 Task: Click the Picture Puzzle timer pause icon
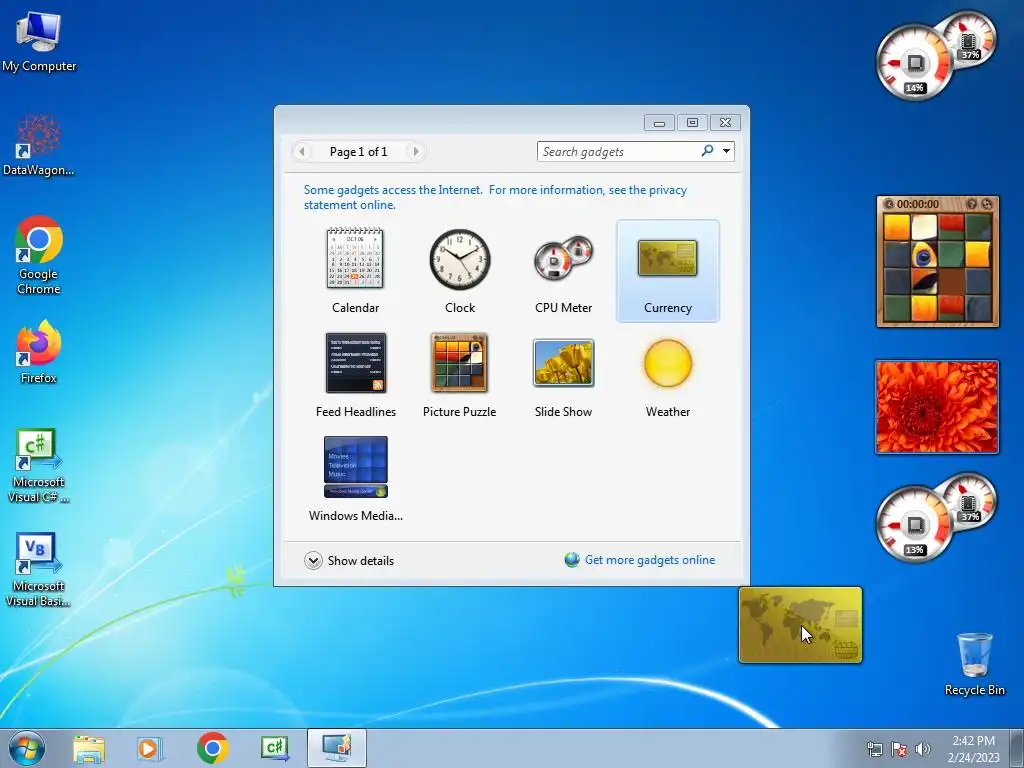[888, 204]
